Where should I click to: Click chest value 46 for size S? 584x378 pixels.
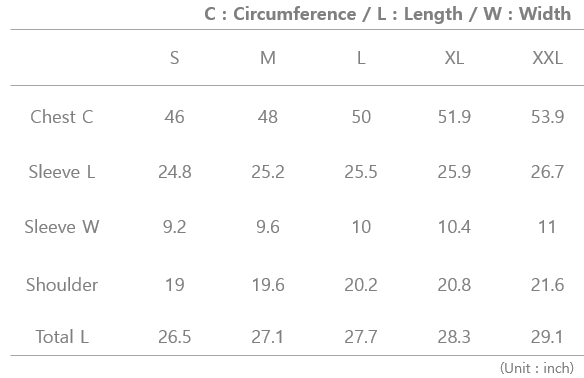click(174, 117)
